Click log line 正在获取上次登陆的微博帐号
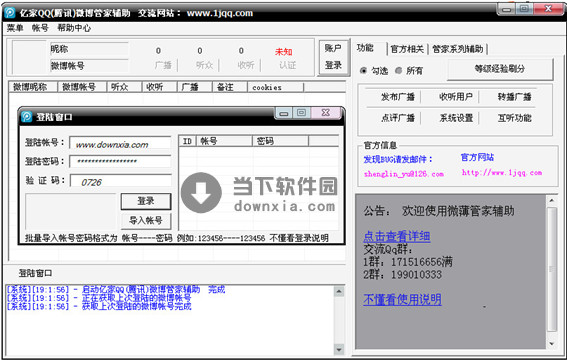 coord(99,298)
